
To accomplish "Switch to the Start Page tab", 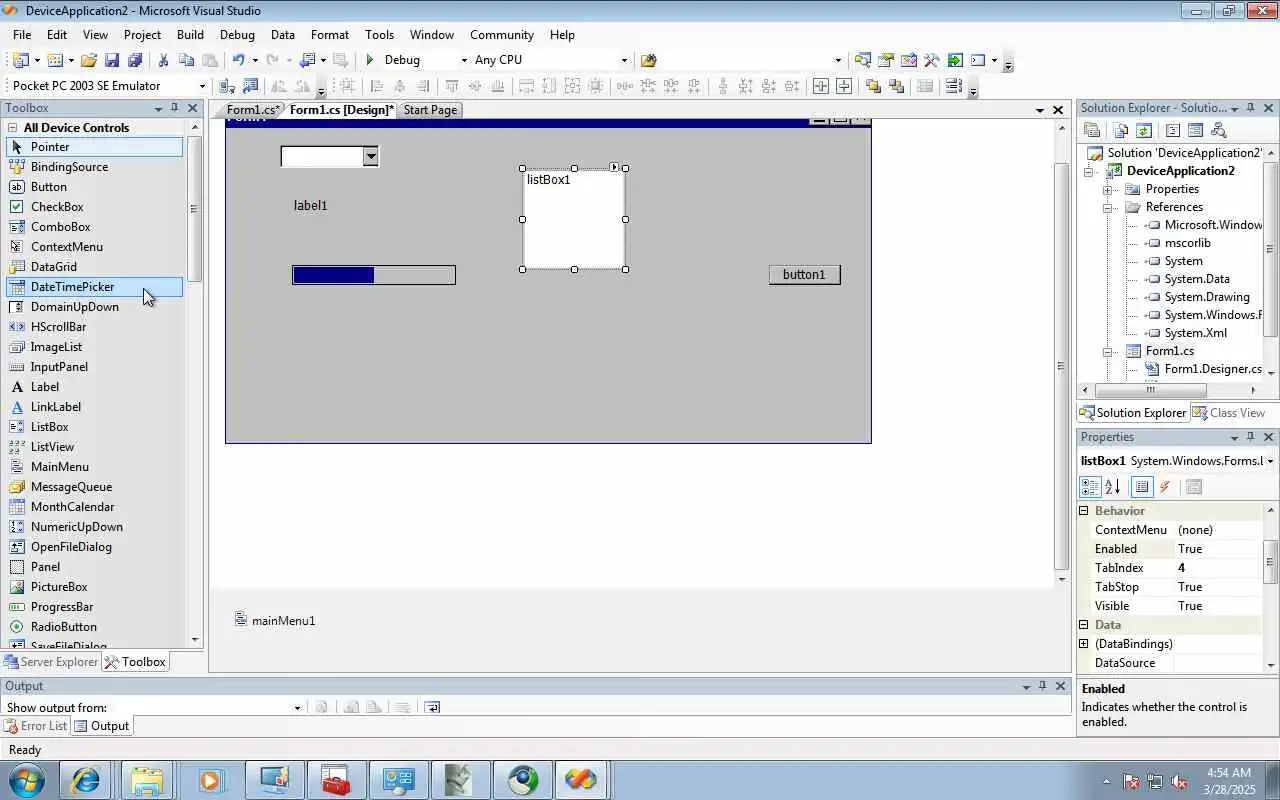I will click(x=430, y=110).
